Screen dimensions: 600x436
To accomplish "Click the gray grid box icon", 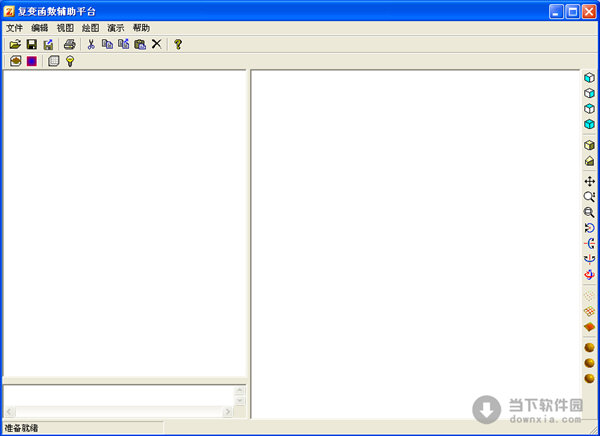I will click(x=54, y=61).
